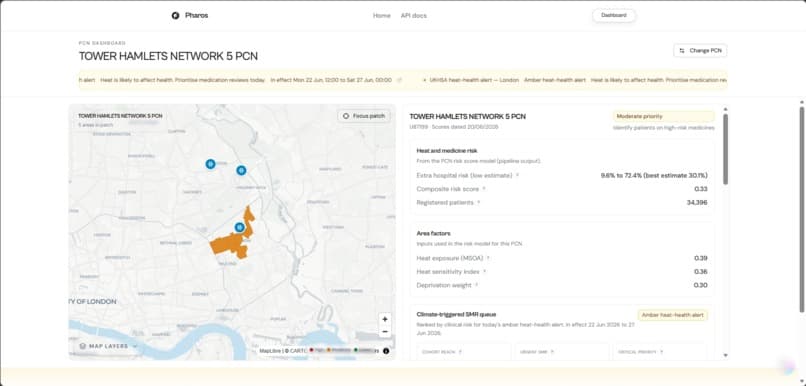The width and height of the screenshot is (806, 386).
Task: Select the leftmost blue practice marker on map
Action: coord(210,164)
